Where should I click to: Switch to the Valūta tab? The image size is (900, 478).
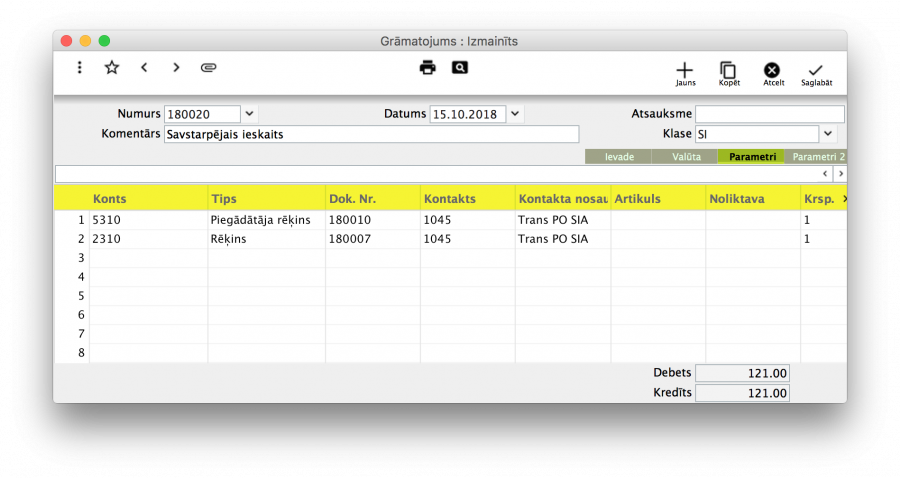click(685, 157)
